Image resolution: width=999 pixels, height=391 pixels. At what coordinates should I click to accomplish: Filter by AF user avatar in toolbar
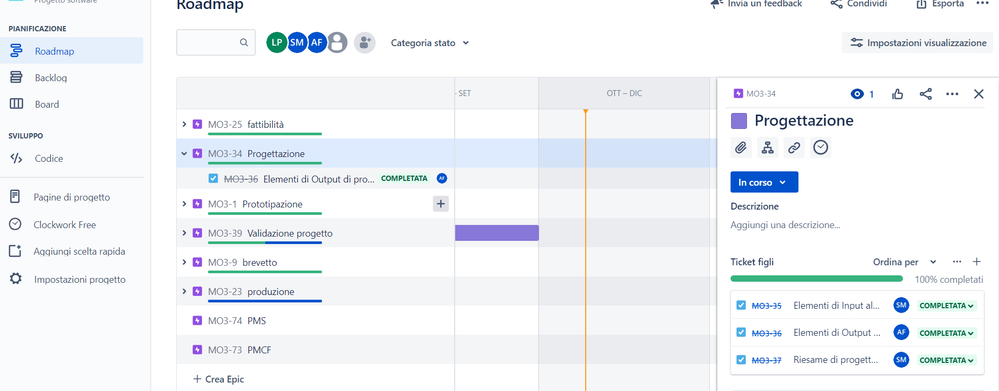pyautogui.click(x=317, y=43)
